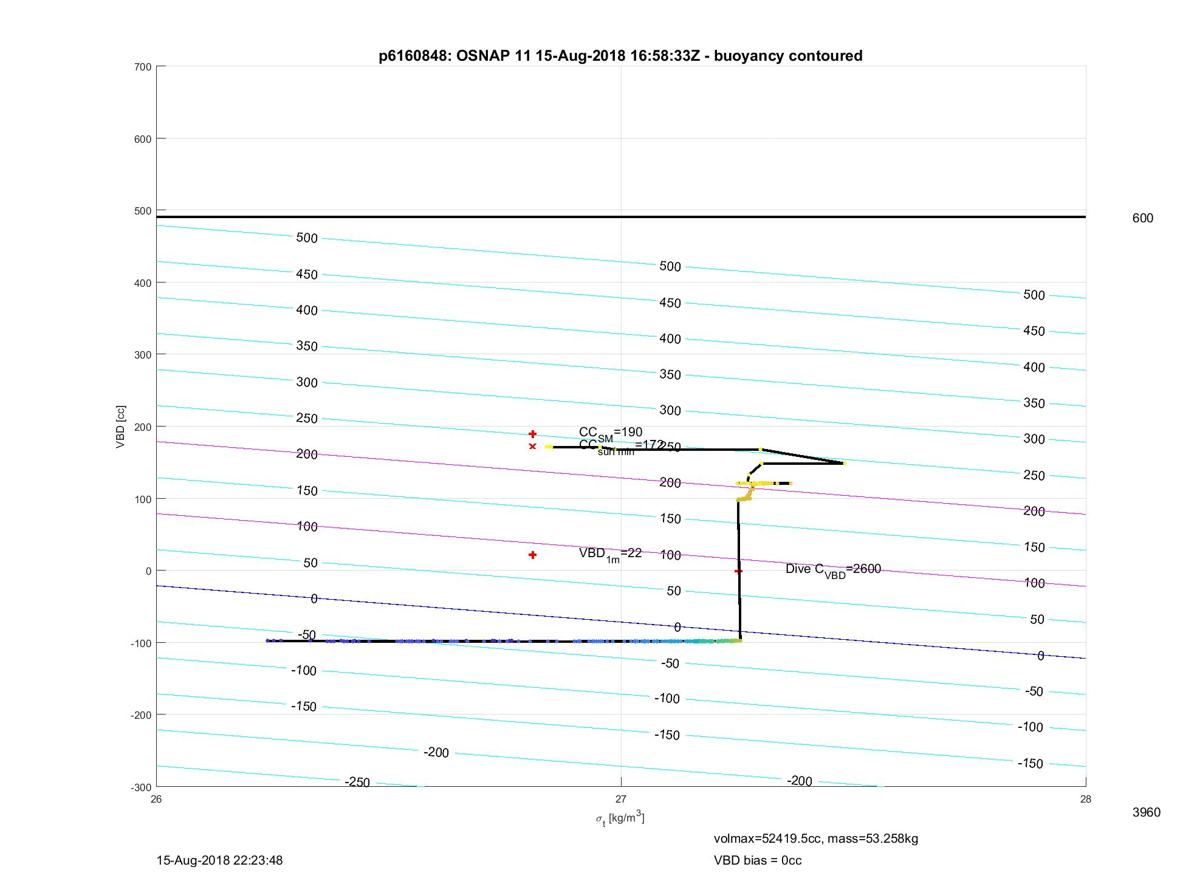The width and height of the screenshot is (1200, 885).
Task: Click the red plus marker beside VBD 1m=22
Action: (x=533, y=555)
